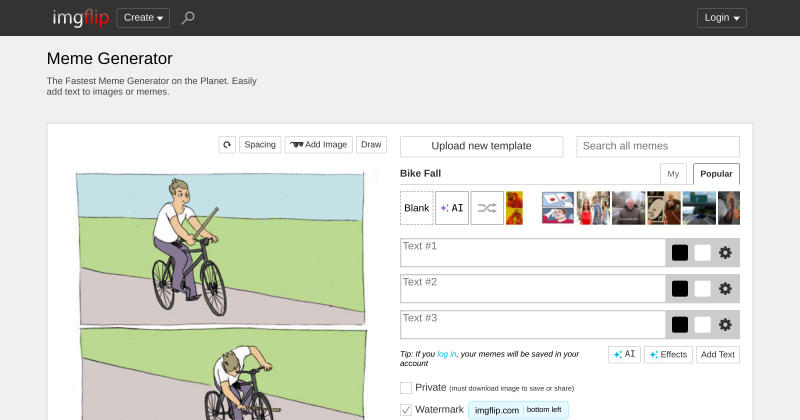Open black font color swatch for Text #1
The height and width of the screenshot is (420, 800).
tap(680, 253)
